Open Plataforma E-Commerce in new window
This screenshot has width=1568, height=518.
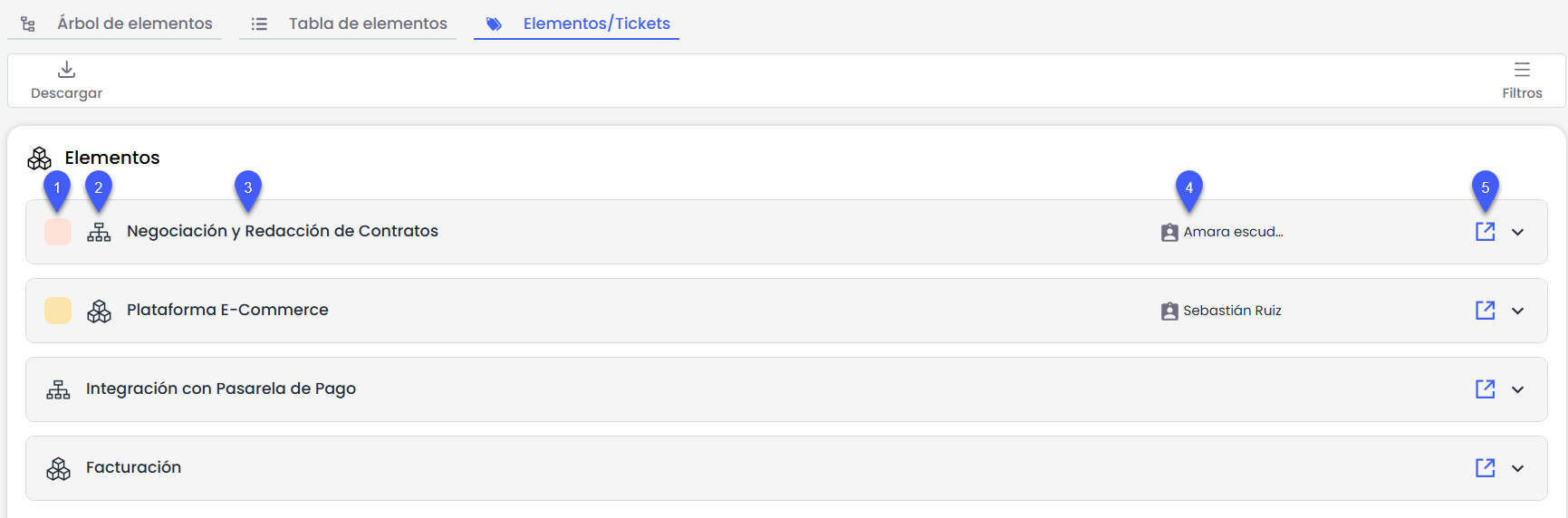coord(1485,311)
